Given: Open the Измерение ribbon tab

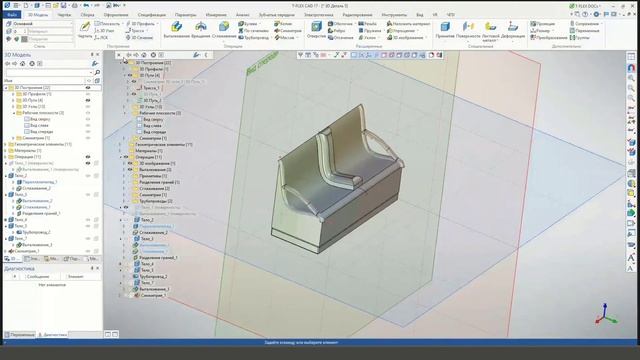Looking at the screenshot, I should coord(216,15).
